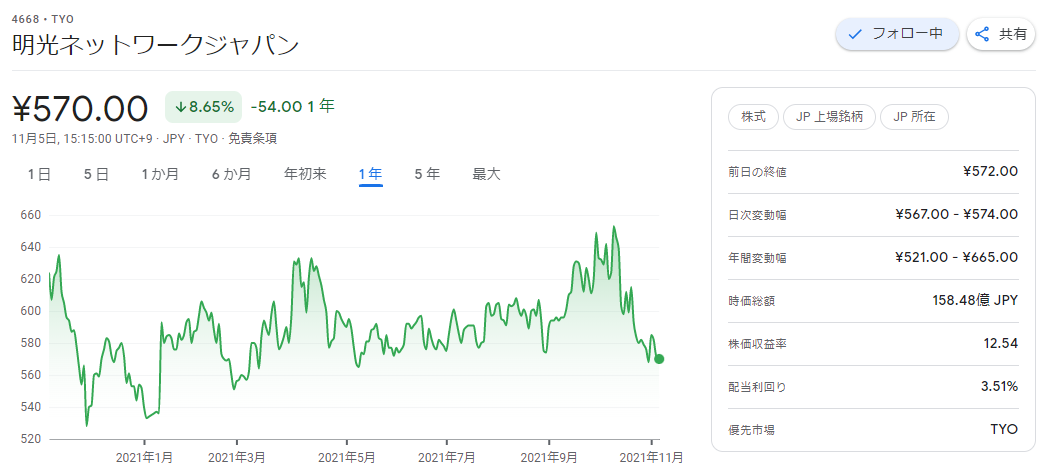Viewport: 1045px width, 467px height.
Task: Click the 株価収益率 label
Action: coord(757,344)
